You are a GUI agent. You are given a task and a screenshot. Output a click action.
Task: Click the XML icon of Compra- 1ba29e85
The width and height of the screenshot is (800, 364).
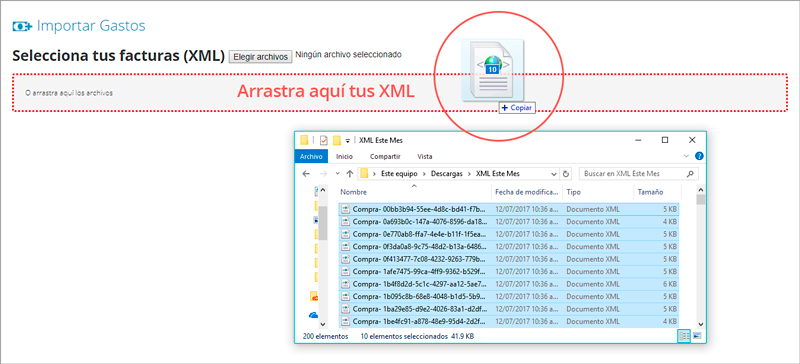coord(346,309)
